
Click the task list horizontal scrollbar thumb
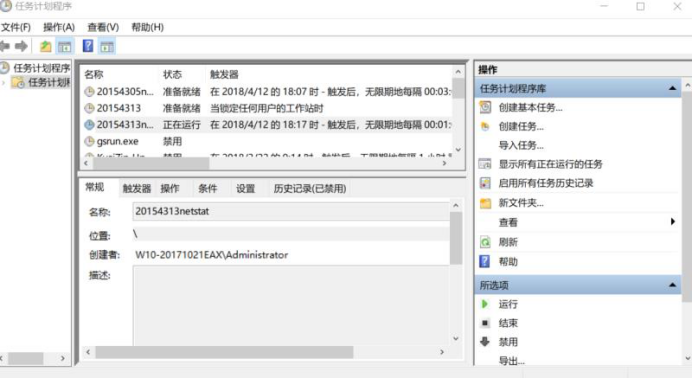pyautogui.click(x=151, y=163)
